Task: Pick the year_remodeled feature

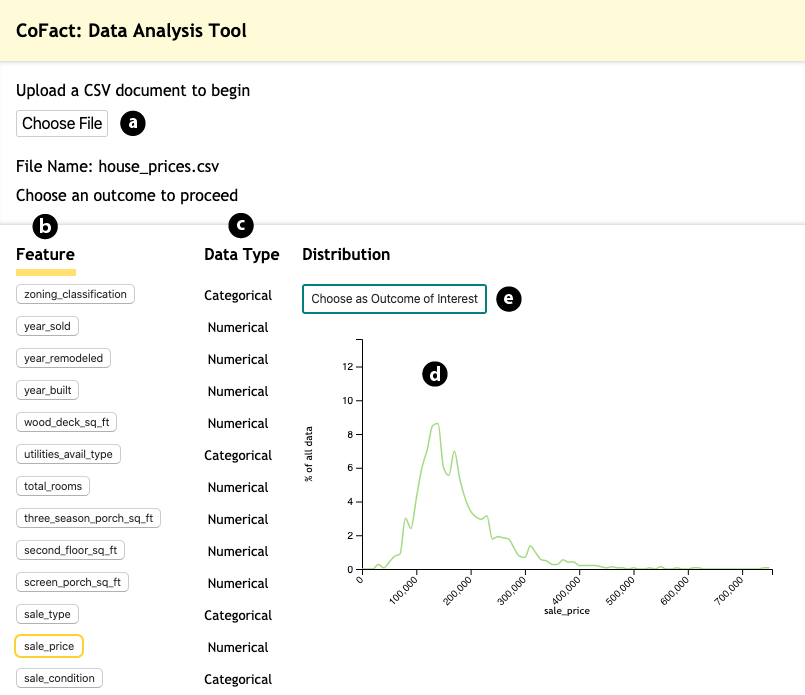Action: (x=63, y=358)
